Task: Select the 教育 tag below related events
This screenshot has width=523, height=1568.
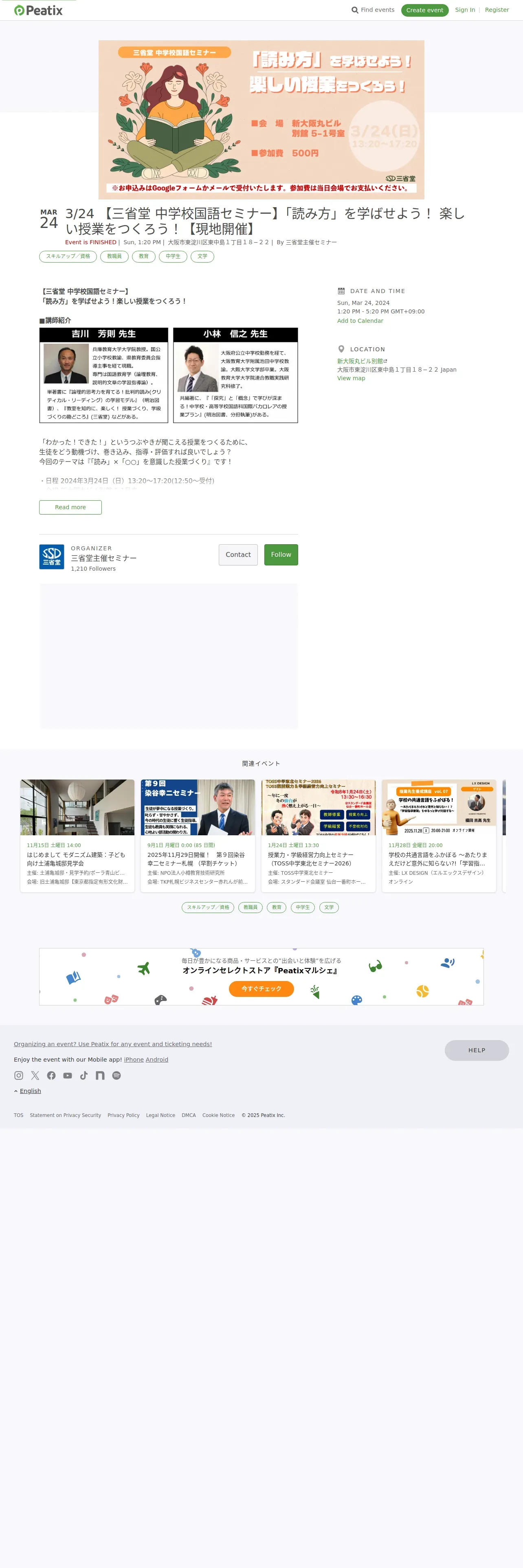Action: point(277,907)
